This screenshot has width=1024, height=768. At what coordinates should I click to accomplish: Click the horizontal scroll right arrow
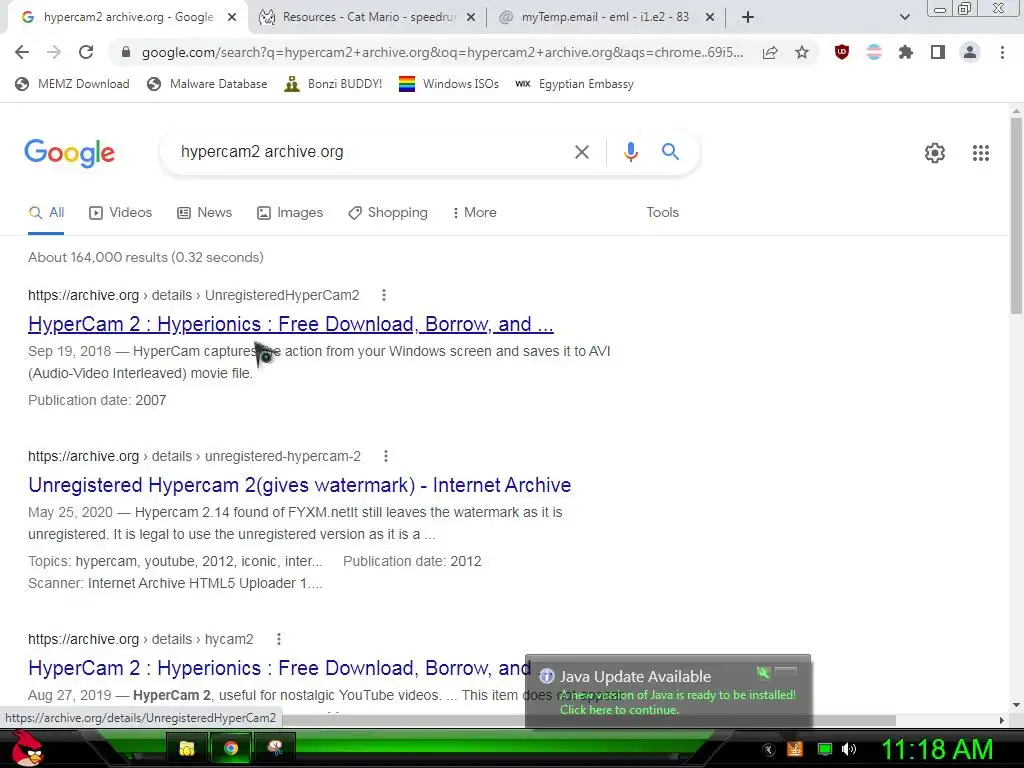pos(1002,720)
